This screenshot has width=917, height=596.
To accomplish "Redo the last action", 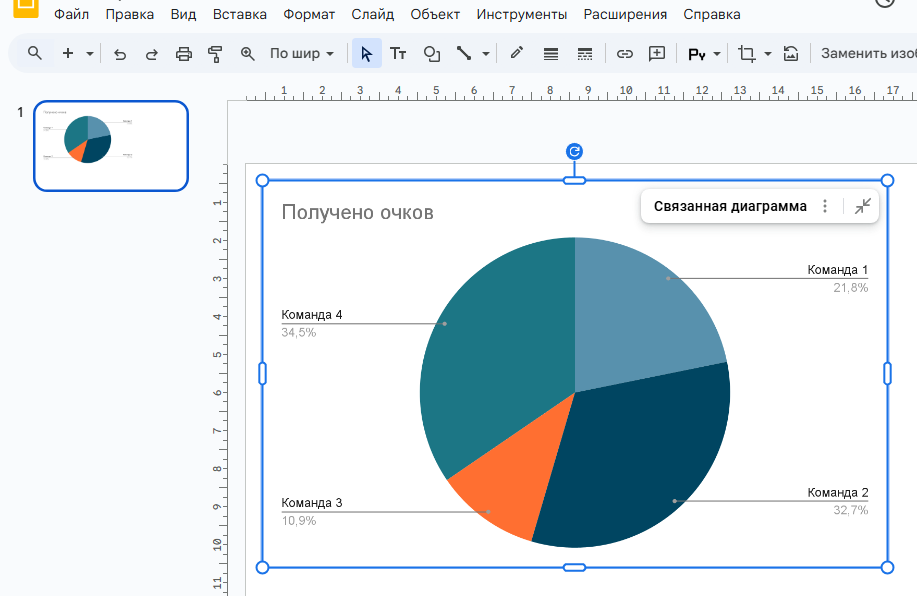I will pos(150,54).
